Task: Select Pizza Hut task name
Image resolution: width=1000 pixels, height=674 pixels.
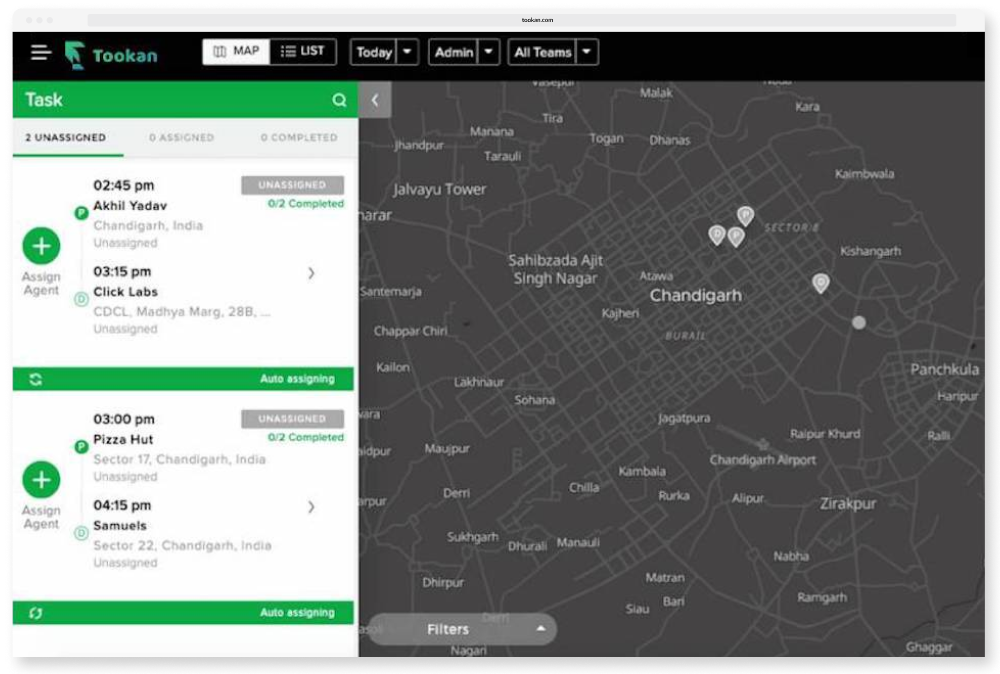Action: (123, 439)
